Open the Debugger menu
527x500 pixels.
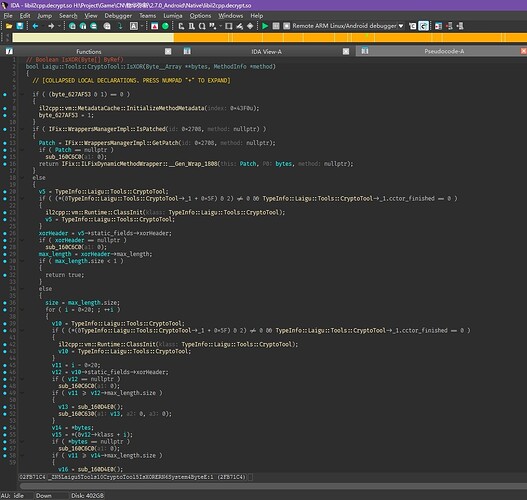[118, 15]
